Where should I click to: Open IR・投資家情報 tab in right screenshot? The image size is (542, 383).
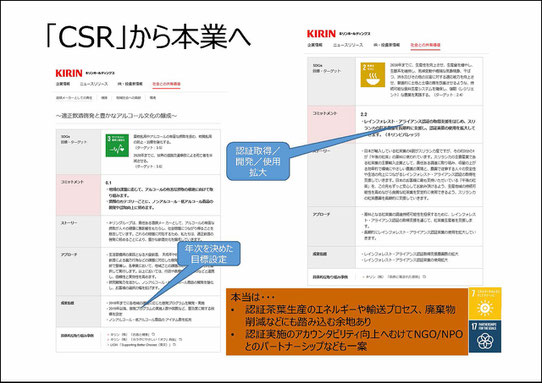coord(386,45)
